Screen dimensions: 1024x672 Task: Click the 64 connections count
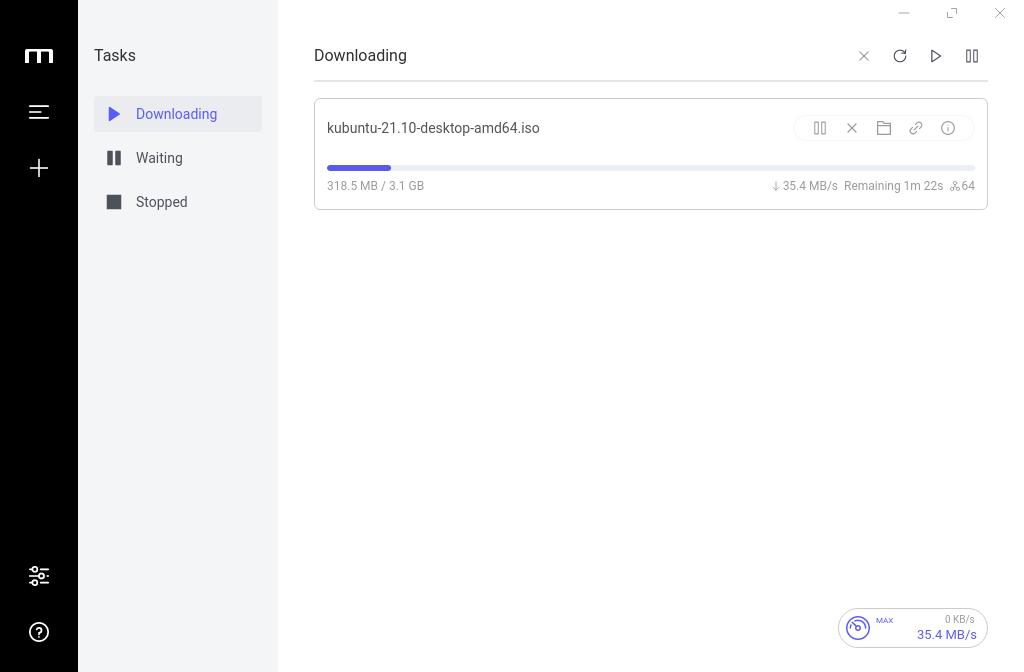963,185
